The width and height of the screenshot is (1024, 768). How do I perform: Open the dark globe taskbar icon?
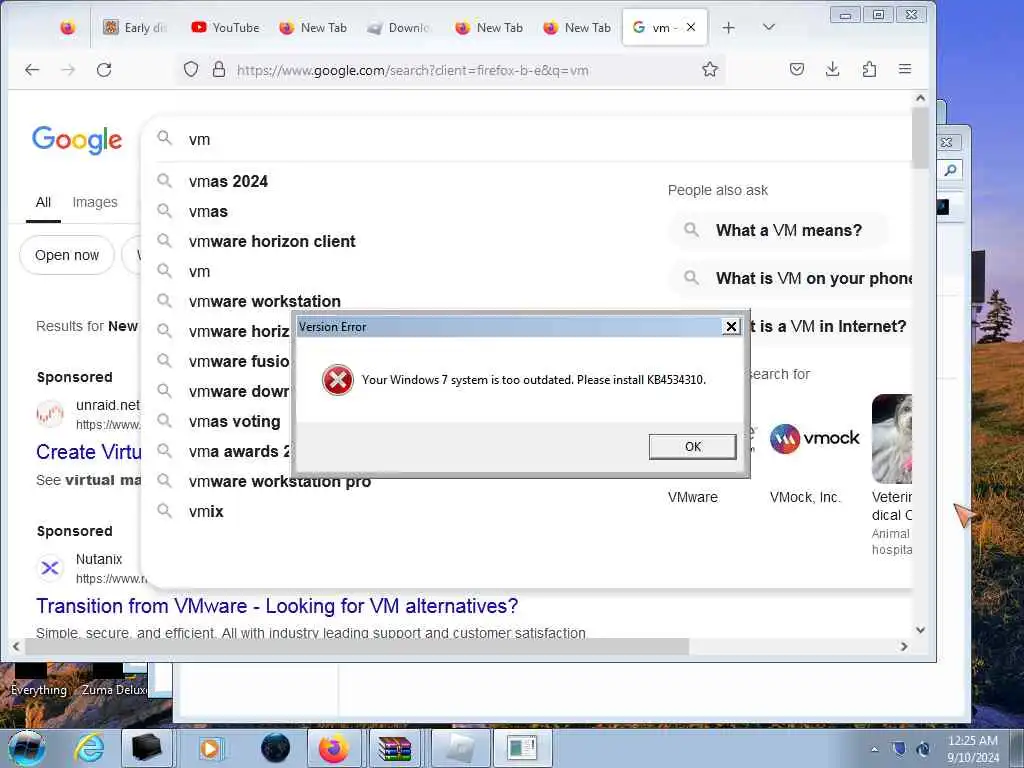275,748
